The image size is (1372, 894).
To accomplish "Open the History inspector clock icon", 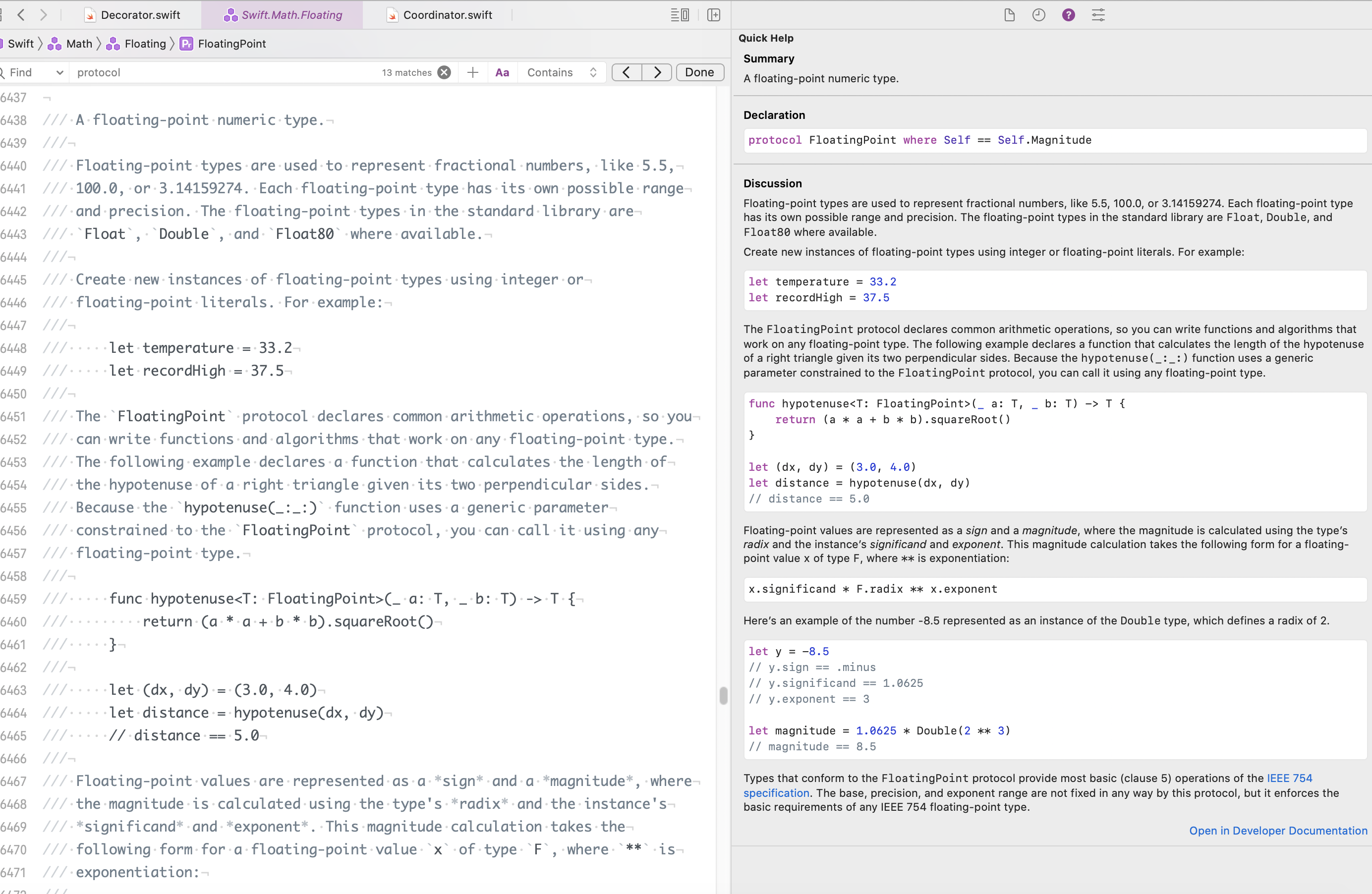I will [1038, 15].
